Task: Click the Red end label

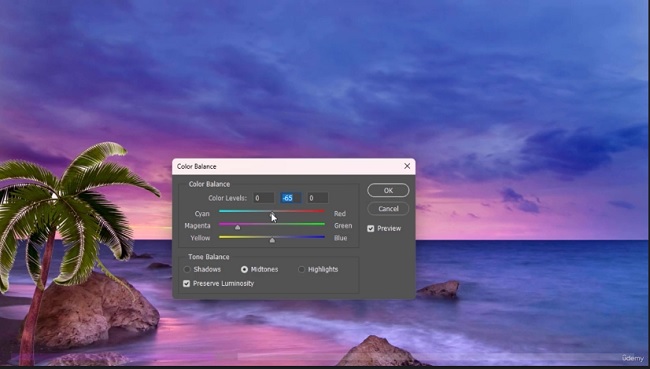Action: tap(340, 214)
